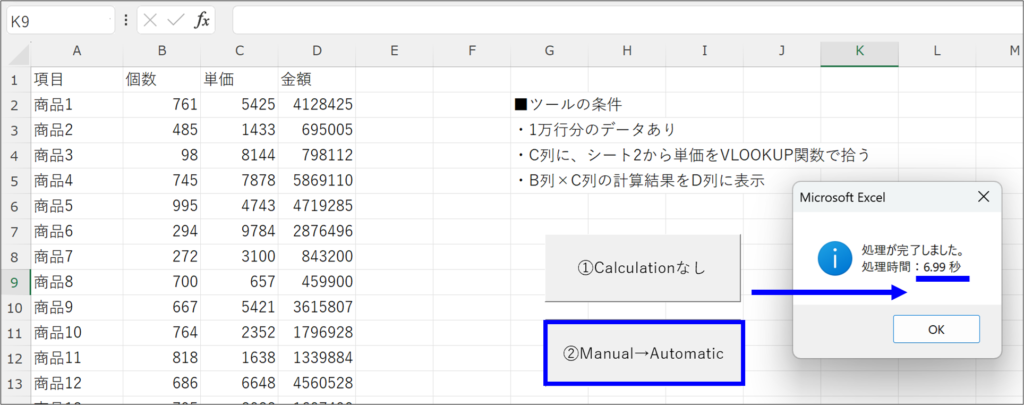Click the 金額 header cell
Screen dimensions: 1024x405
(x=317, y=80)
